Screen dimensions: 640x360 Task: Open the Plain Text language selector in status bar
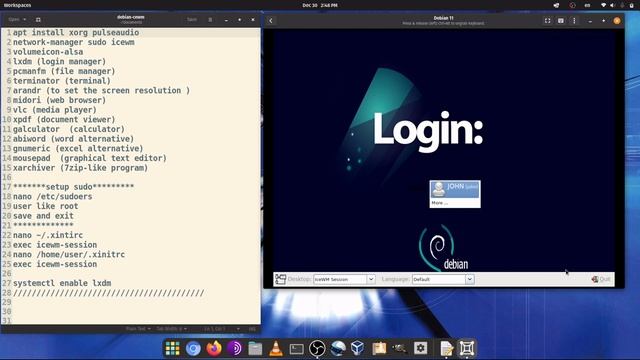point(138,329)
